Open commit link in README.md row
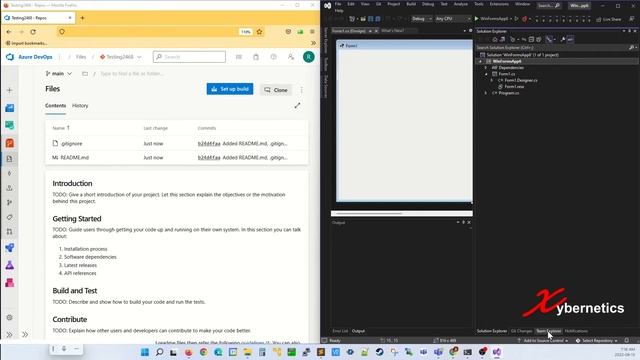Viewport: 640px width, 360px height. click(x=209, y=158)
